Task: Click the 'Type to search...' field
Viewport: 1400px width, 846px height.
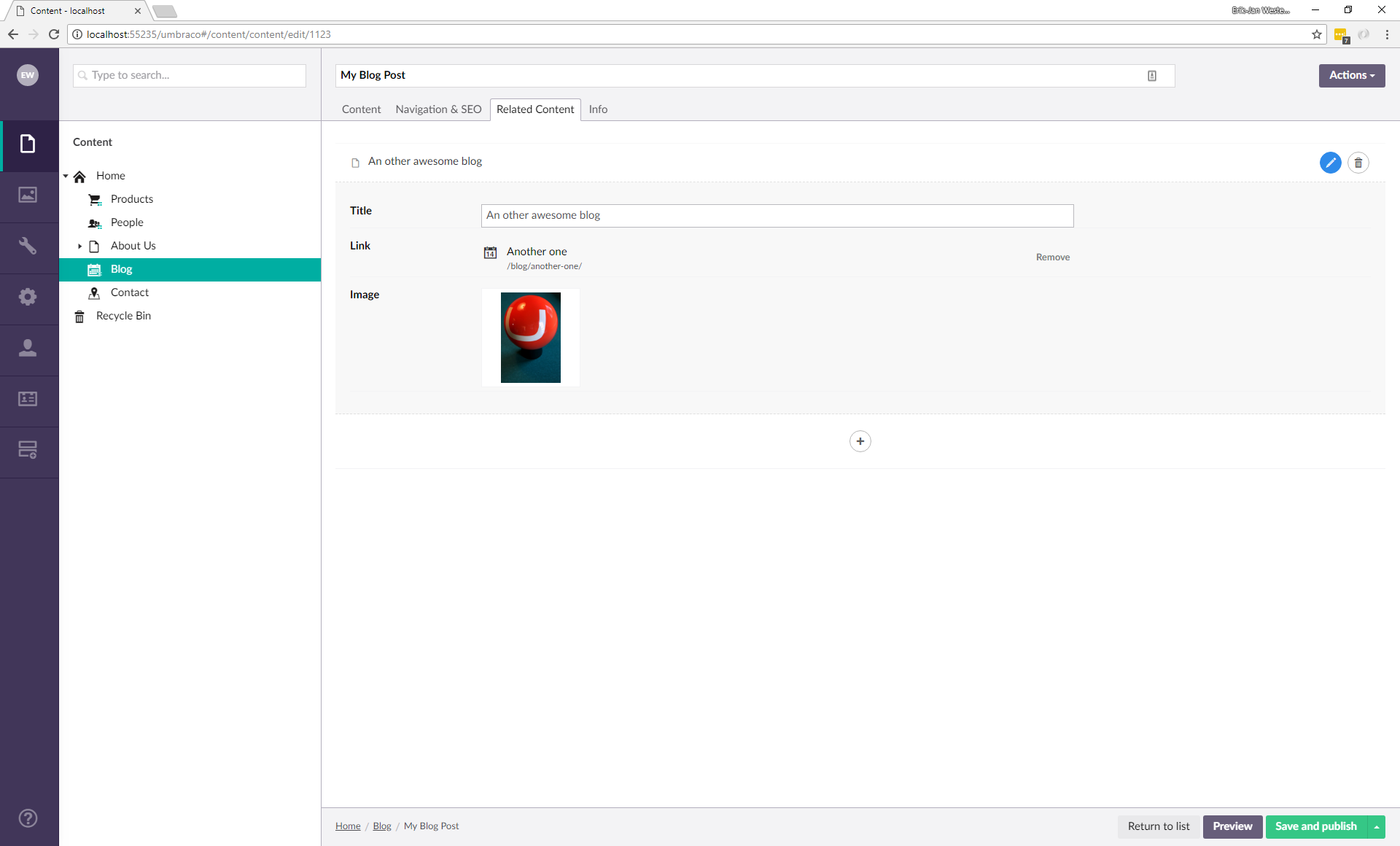Action: click(x=190, y=75)
